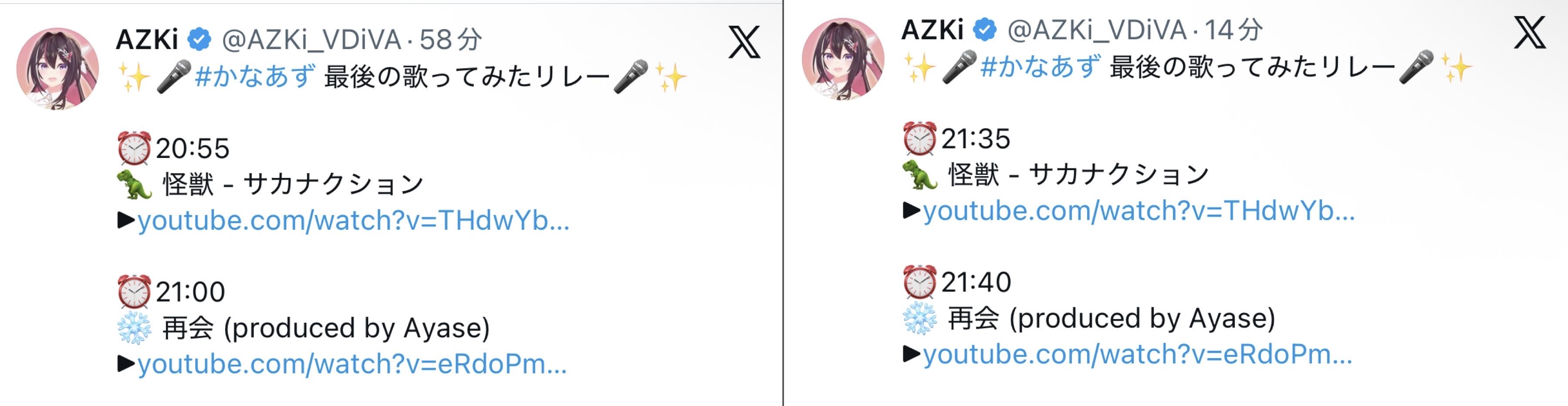Click the AZKi display name in right tweet

(932, 30)
